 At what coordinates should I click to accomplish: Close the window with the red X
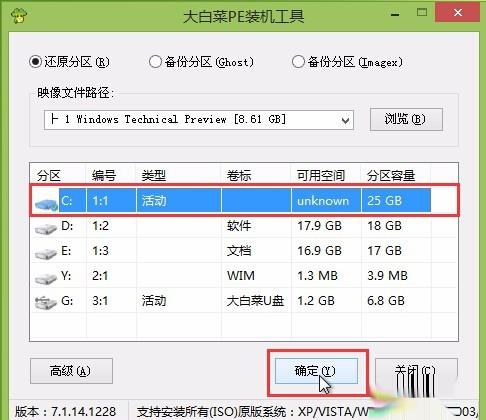458,13
